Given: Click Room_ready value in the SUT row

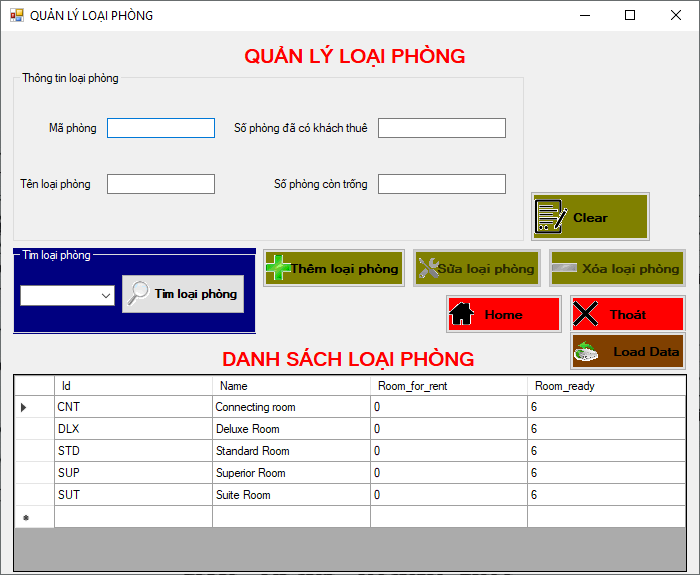Looking at the screenshot, I should point(607,495).
